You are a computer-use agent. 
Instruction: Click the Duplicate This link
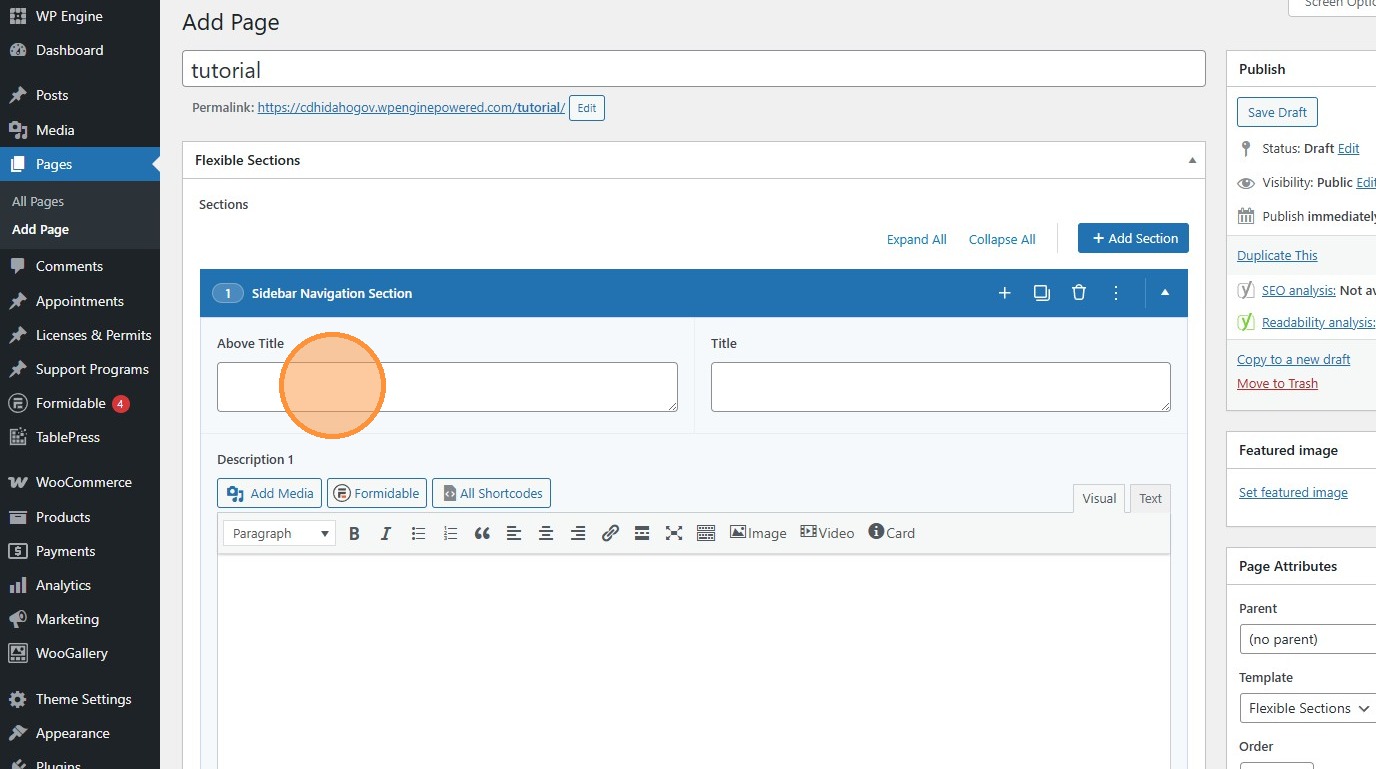(x=1277, y=255)
